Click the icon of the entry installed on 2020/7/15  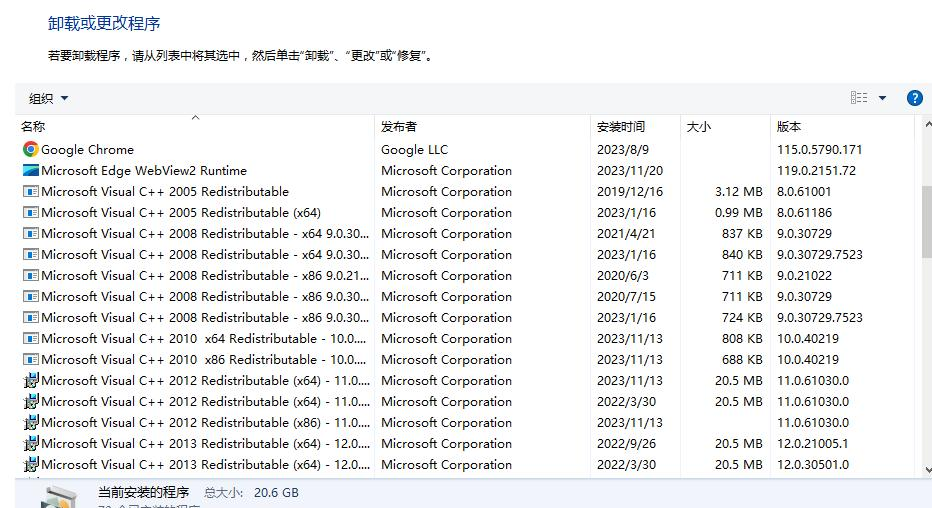point(30,296)
